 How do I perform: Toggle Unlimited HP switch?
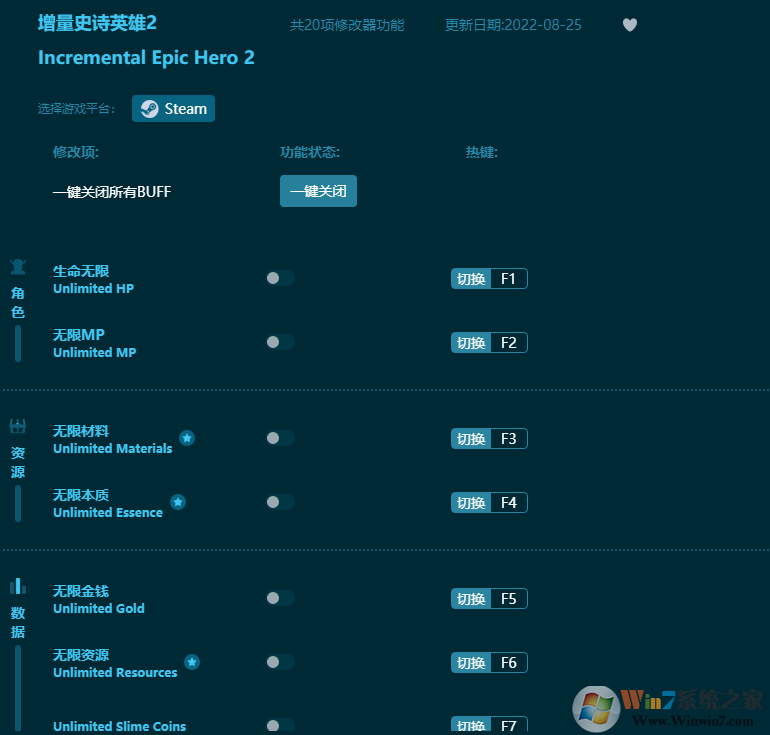(280, 278)
